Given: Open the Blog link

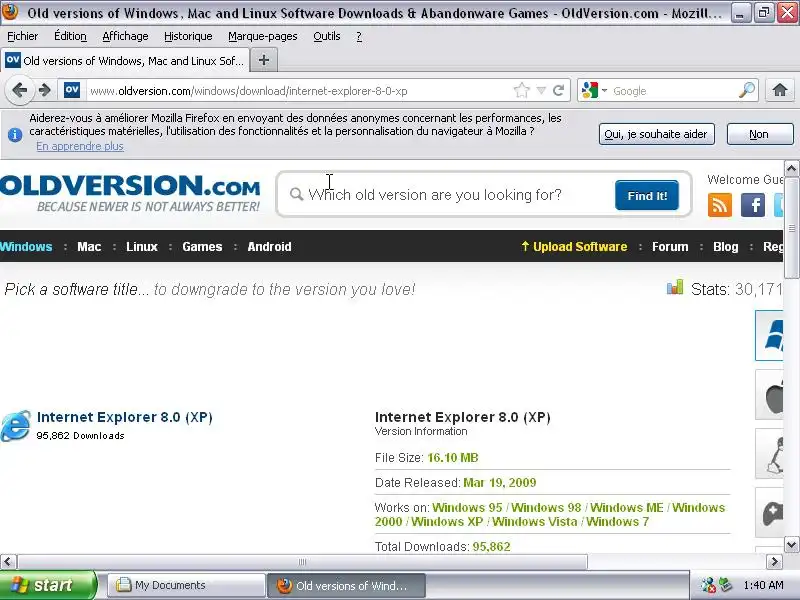Looking at the screenshot, I should coord(726,246).
